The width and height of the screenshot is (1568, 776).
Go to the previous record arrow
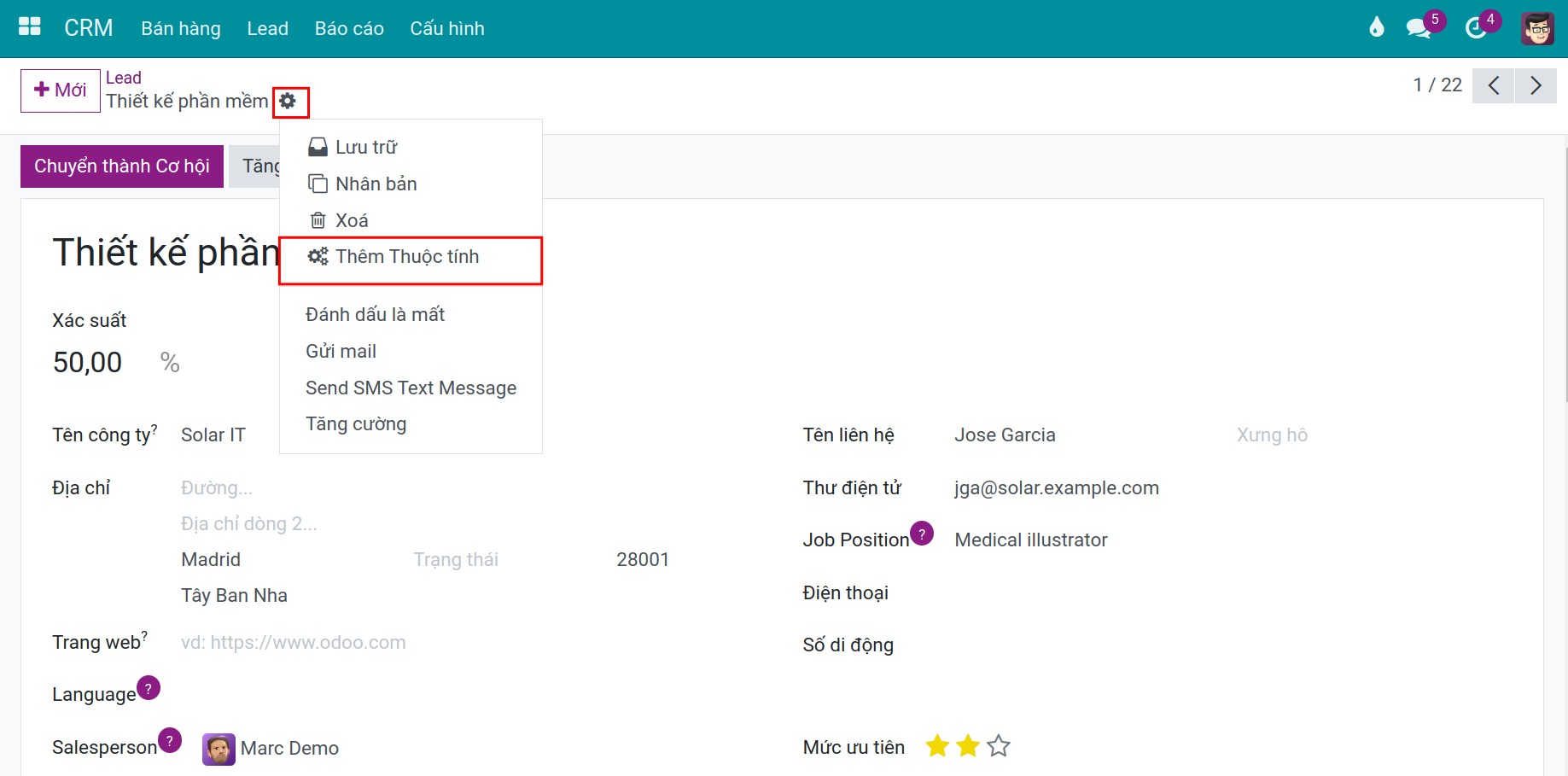pyautogui.click(x=1494, y=85)
